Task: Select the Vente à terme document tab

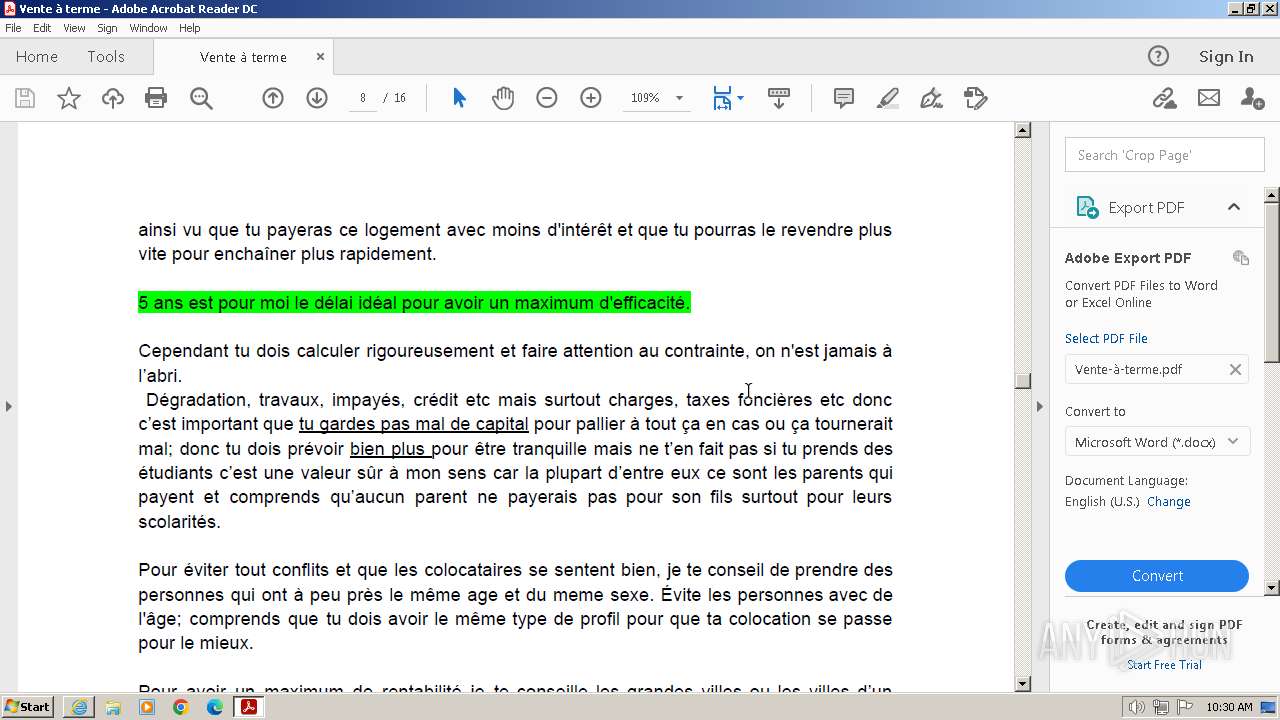Action: click(x=243, y=57)
